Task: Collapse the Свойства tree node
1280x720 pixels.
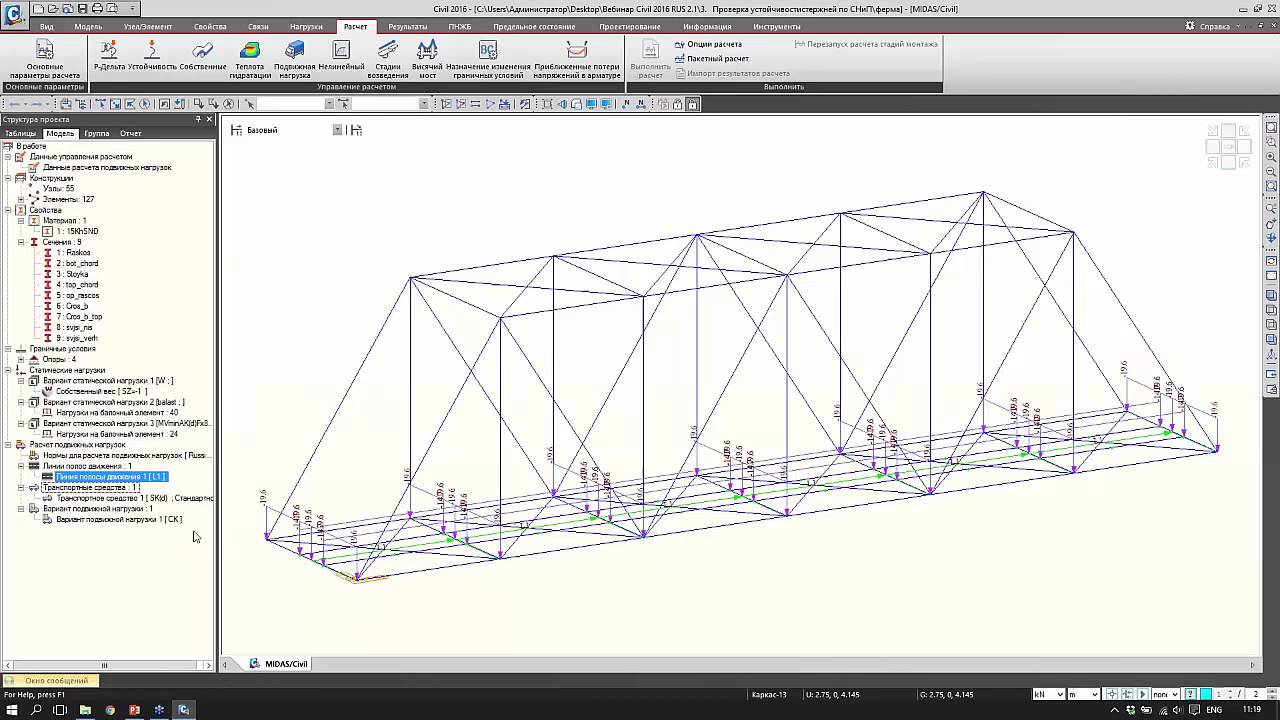Action: pyautogui.click(x=8, y=210)
